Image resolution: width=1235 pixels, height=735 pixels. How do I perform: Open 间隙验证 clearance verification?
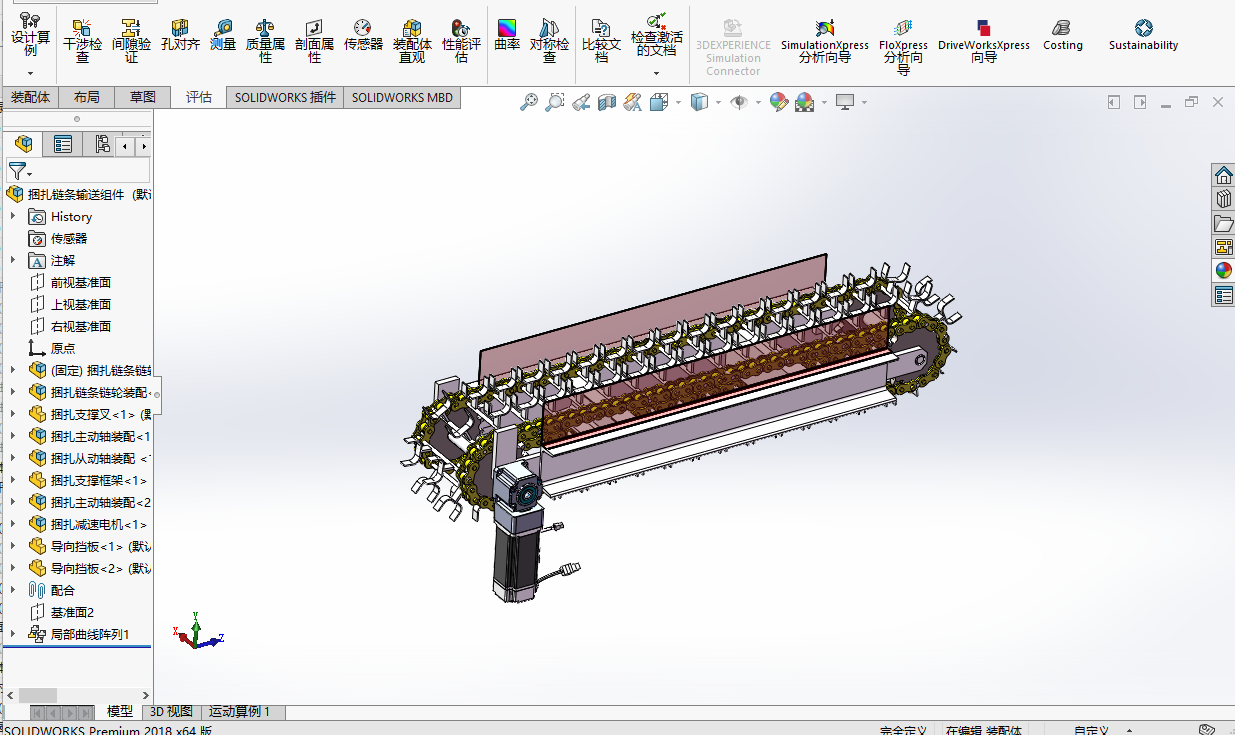(x=131, y=41)
